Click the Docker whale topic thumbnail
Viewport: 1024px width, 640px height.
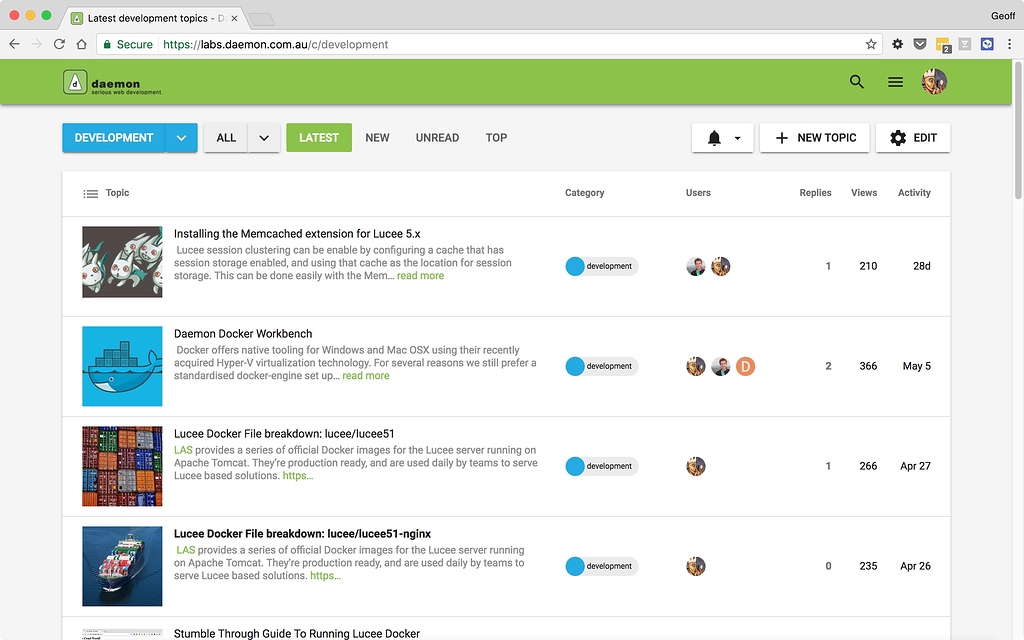122,366
